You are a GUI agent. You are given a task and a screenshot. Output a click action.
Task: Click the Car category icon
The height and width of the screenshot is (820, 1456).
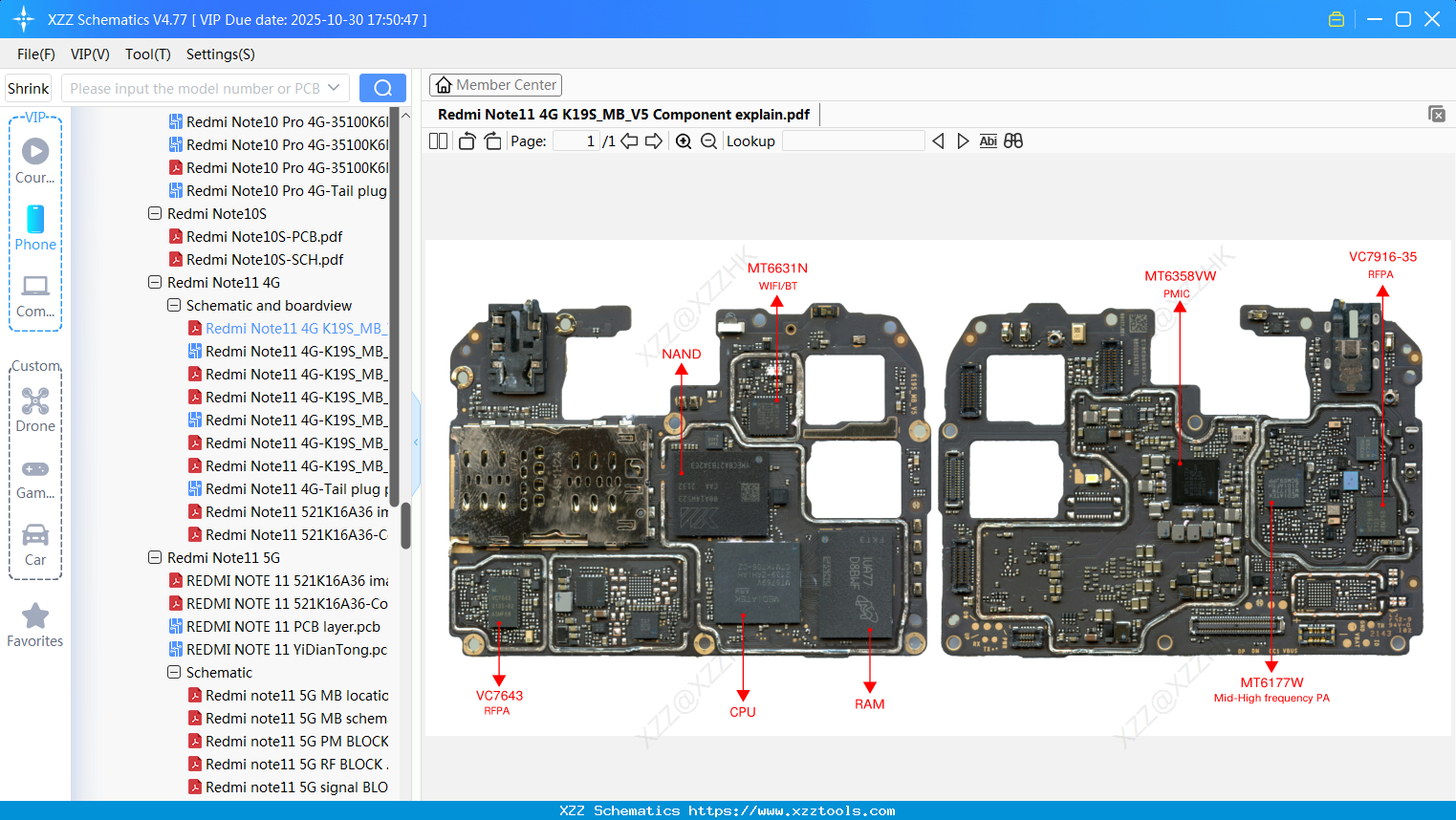[x=34, y=535]
